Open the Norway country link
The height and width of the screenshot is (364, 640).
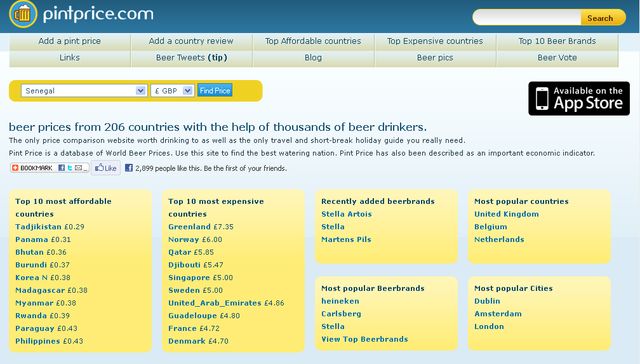tap(183, 240)
